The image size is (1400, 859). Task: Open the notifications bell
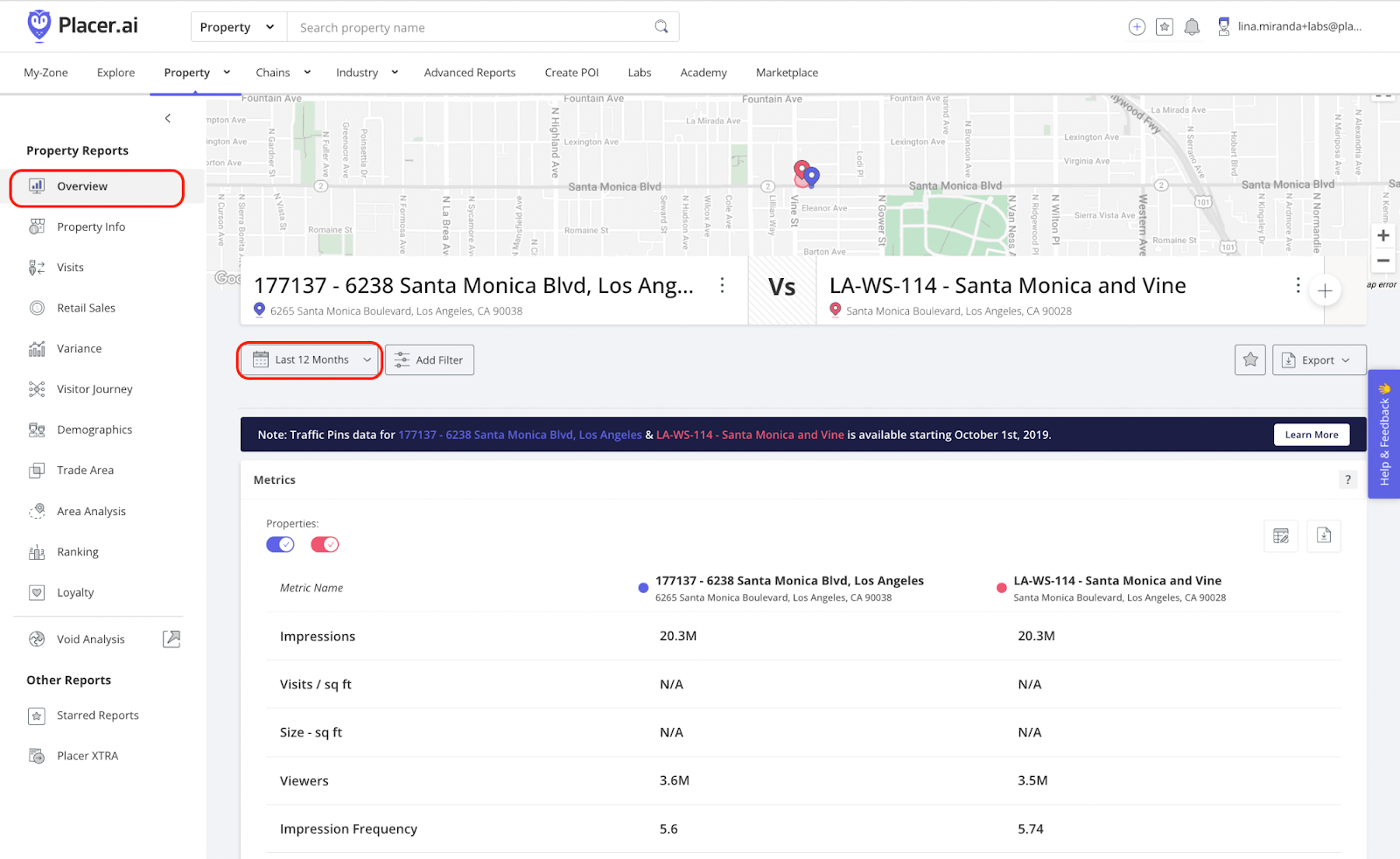click(1192, 27)
